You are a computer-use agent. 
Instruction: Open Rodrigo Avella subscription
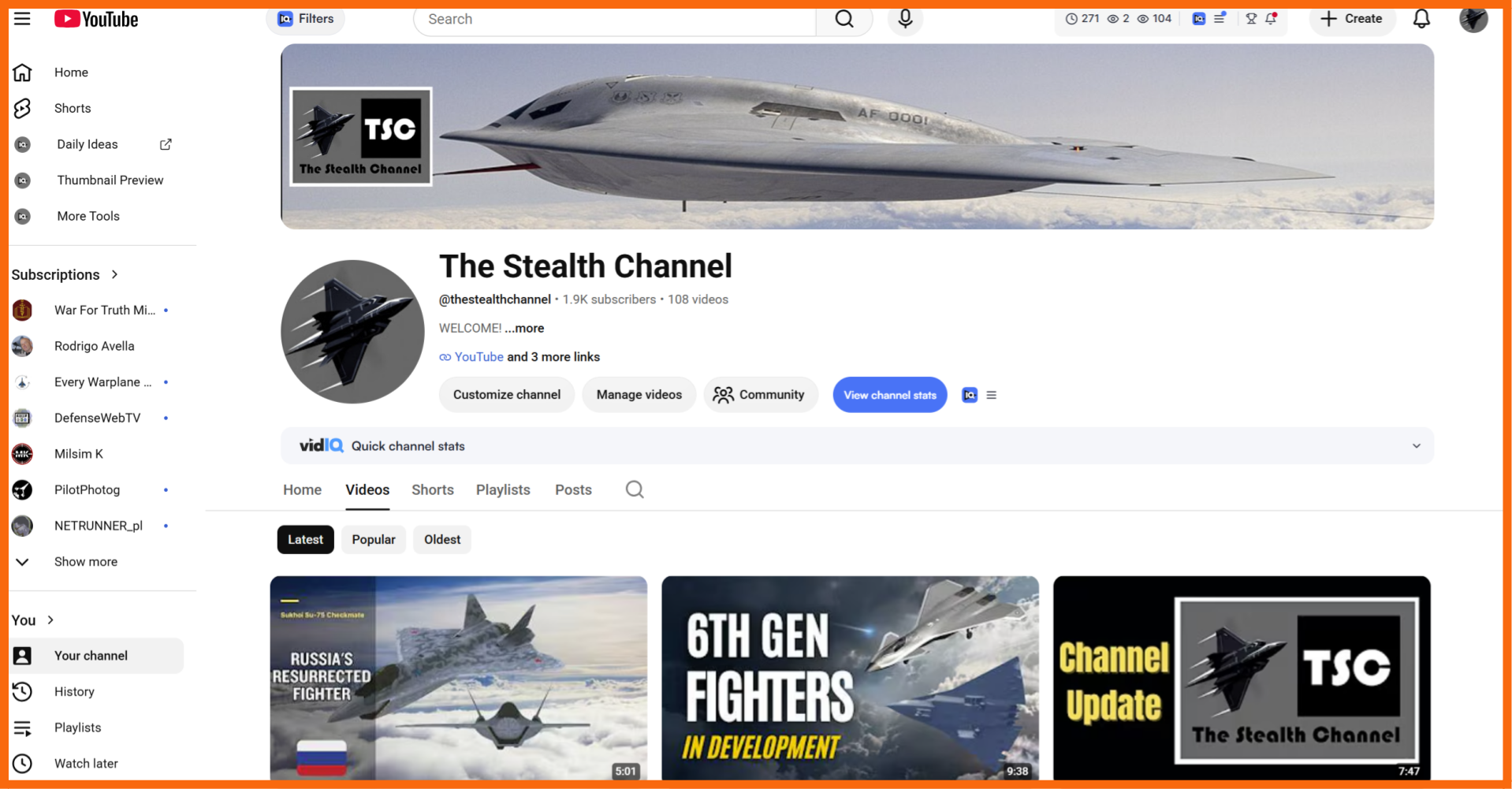[96, 346]
